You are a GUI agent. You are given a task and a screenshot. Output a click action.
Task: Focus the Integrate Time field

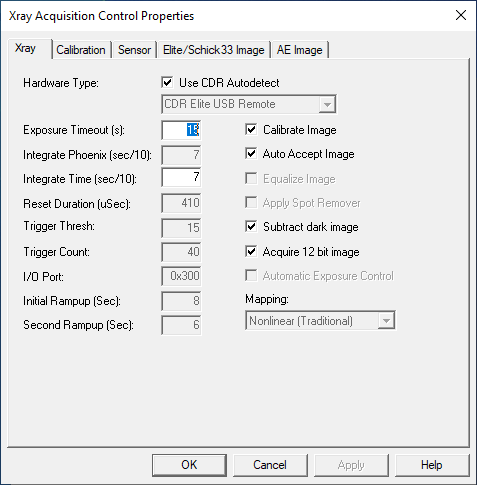[x=181, y=177]
